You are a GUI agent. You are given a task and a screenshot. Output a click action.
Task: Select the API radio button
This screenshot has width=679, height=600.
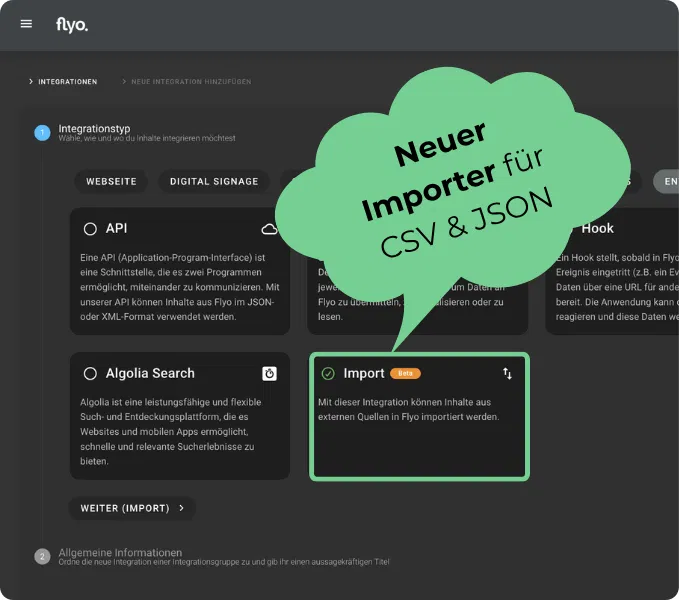point(90,229)
